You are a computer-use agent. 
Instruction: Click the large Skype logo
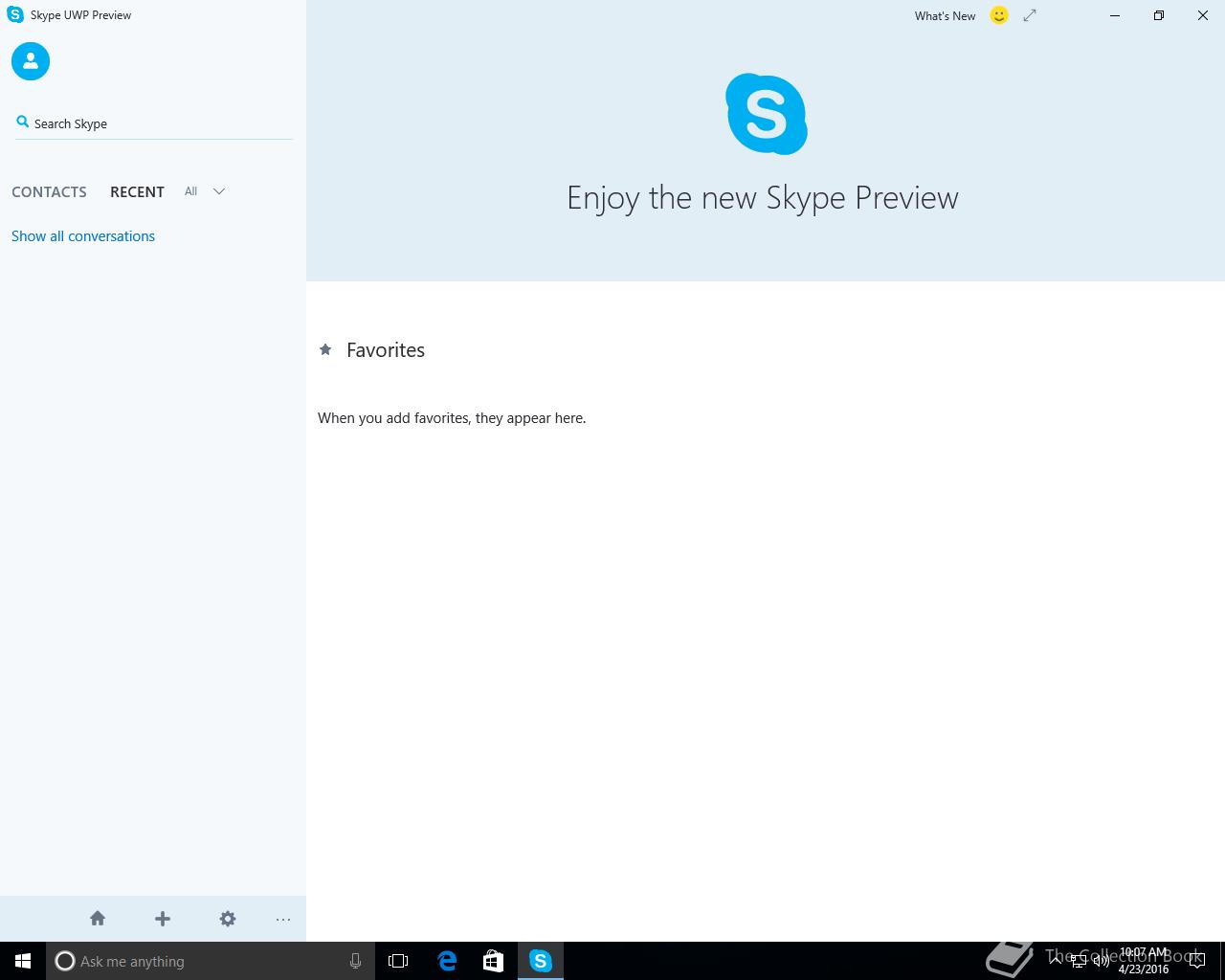click(x=766, y=114)
